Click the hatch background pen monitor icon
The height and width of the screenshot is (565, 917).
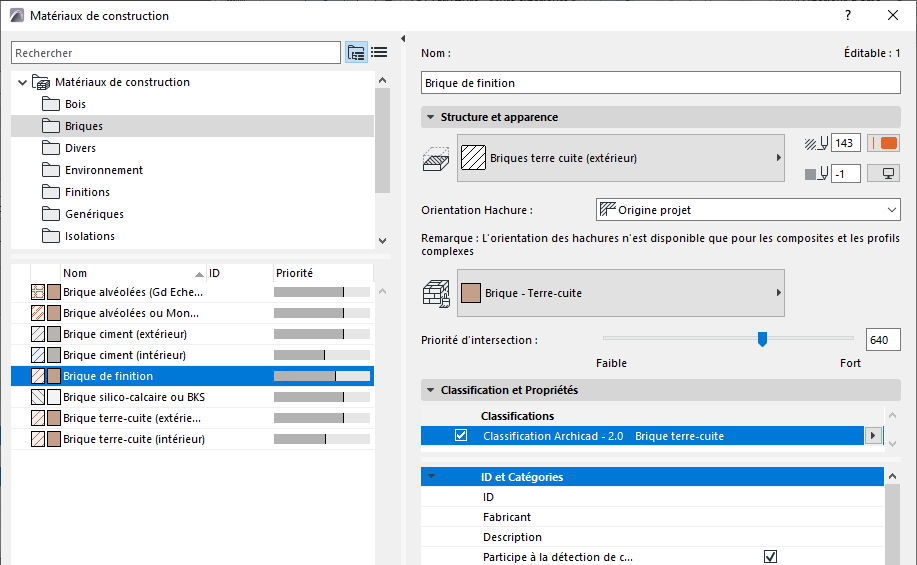883,174
